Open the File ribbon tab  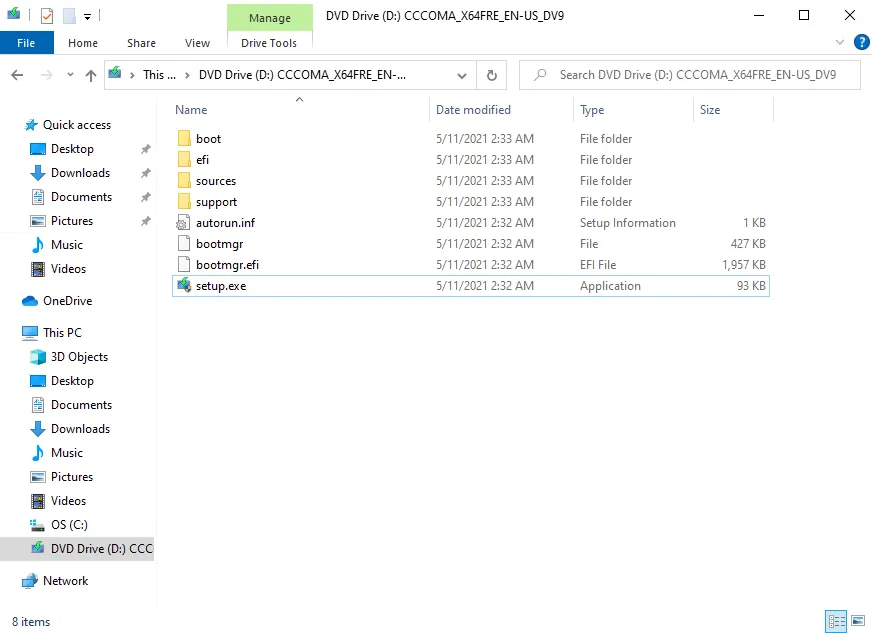26,43
